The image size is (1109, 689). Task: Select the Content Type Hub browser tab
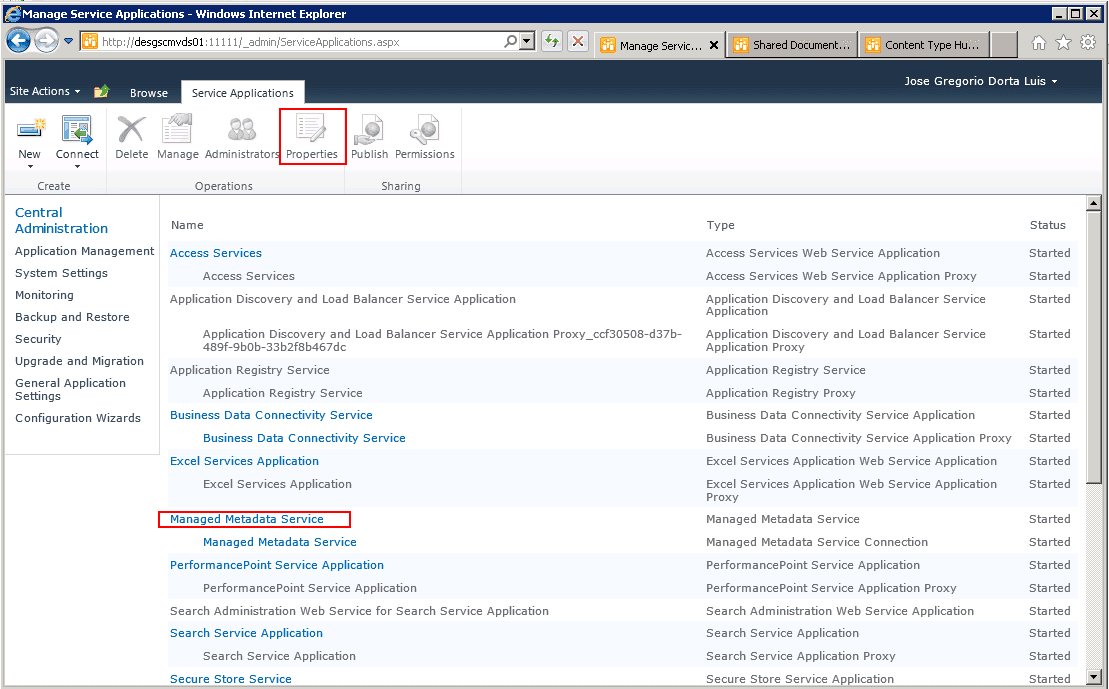point(923,45)
